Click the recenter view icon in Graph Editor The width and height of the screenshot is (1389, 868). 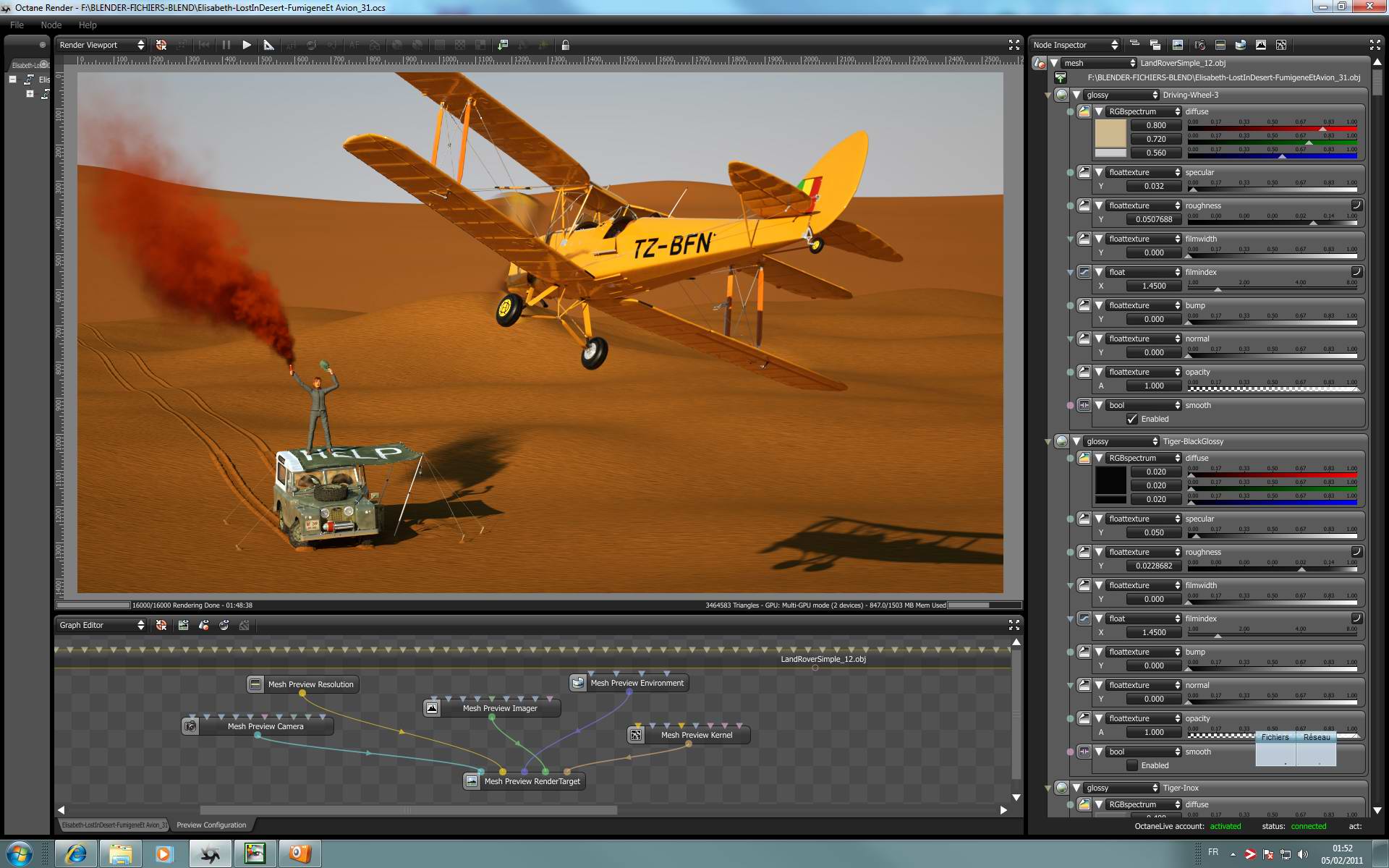(x=161, y=625)
